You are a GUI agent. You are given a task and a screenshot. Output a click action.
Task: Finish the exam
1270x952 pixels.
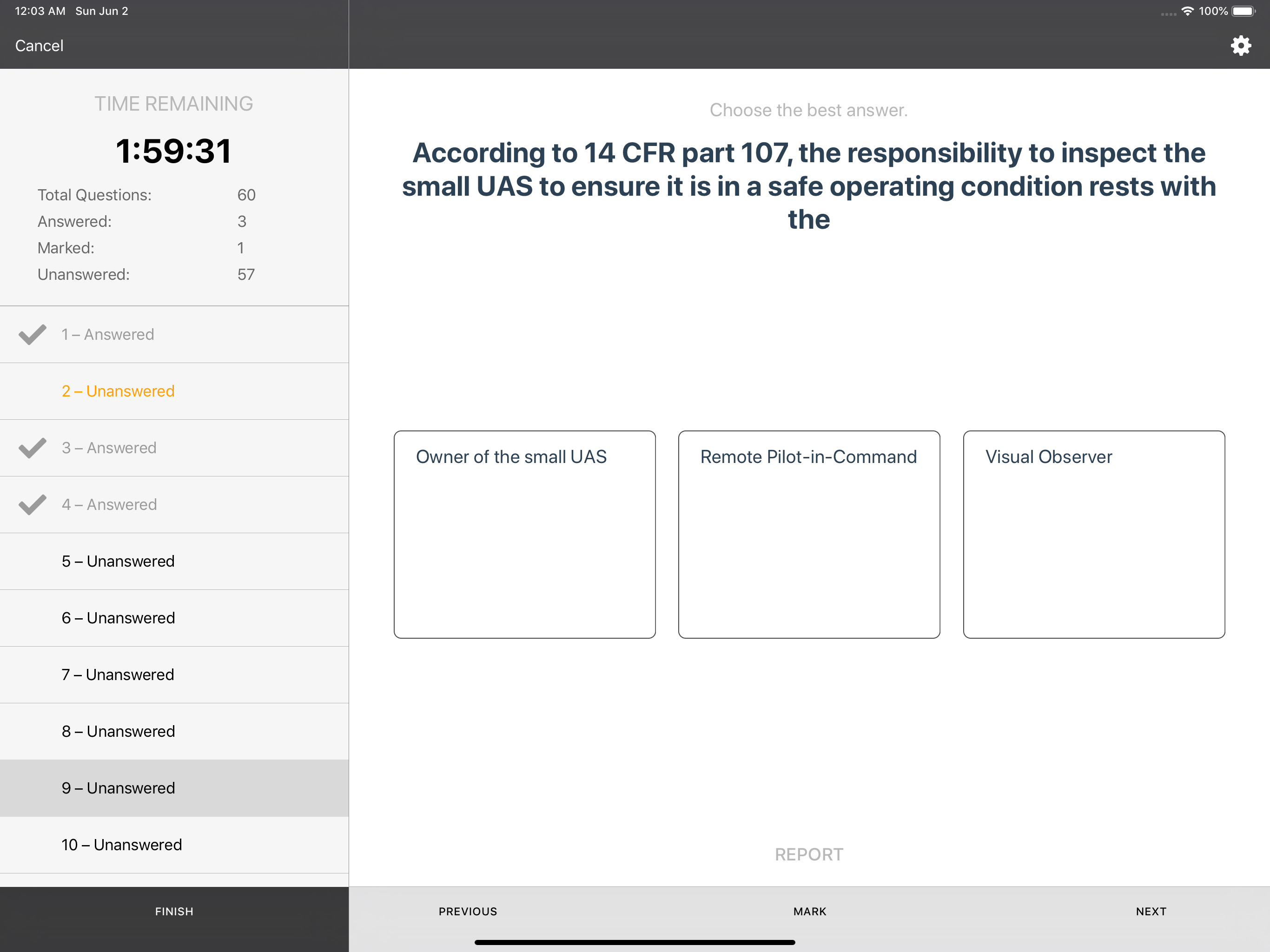click(174, 911)
